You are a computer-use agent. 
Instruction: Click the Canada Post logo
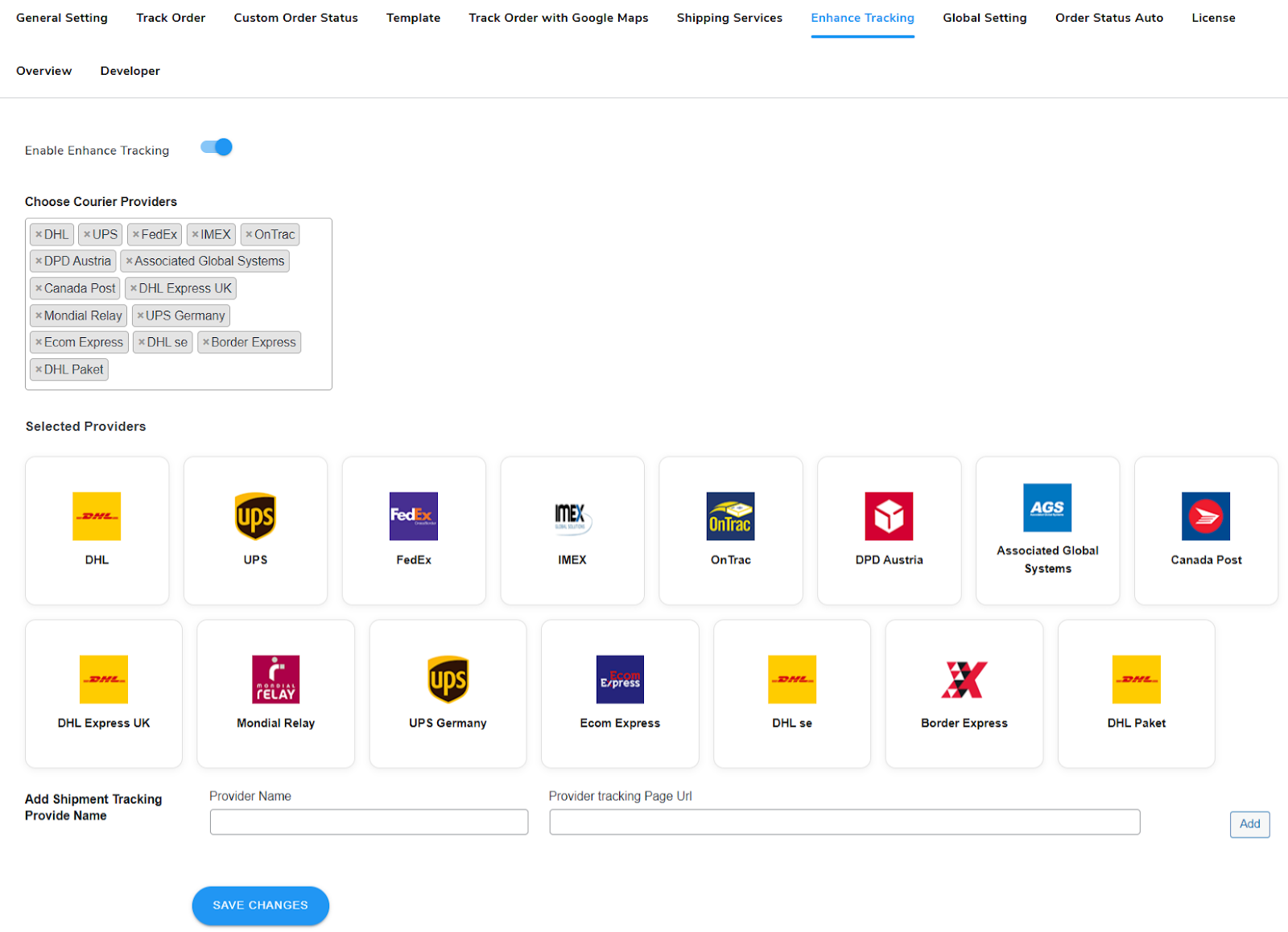[x=1206, y=516]
